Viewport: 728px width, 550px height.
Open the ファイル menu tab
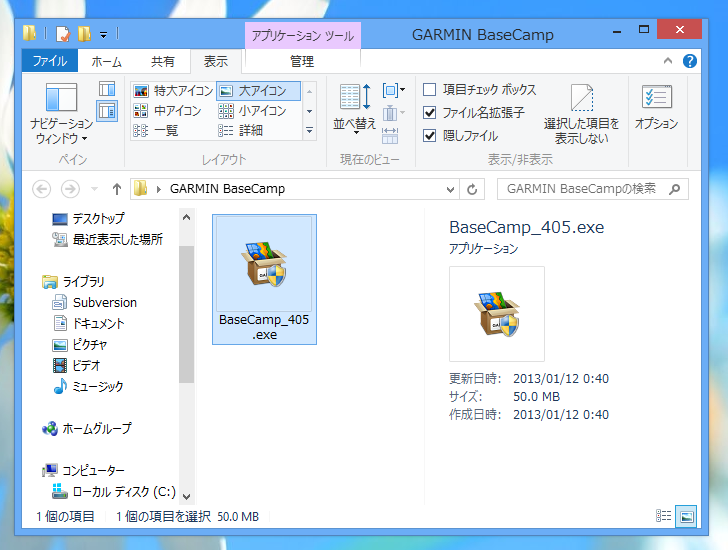click(x=50, y=61)
